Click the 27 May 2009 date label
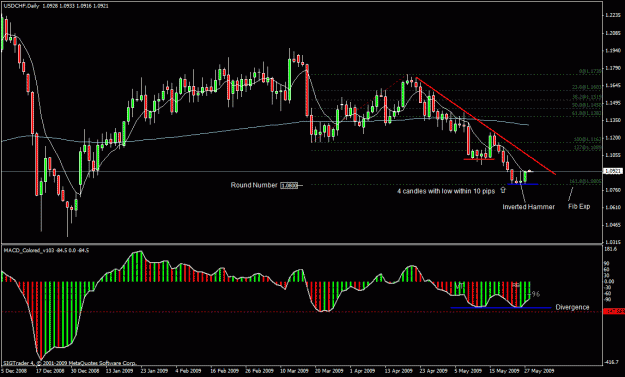Screen dimensions: 625x377 [x=539, y=371]
